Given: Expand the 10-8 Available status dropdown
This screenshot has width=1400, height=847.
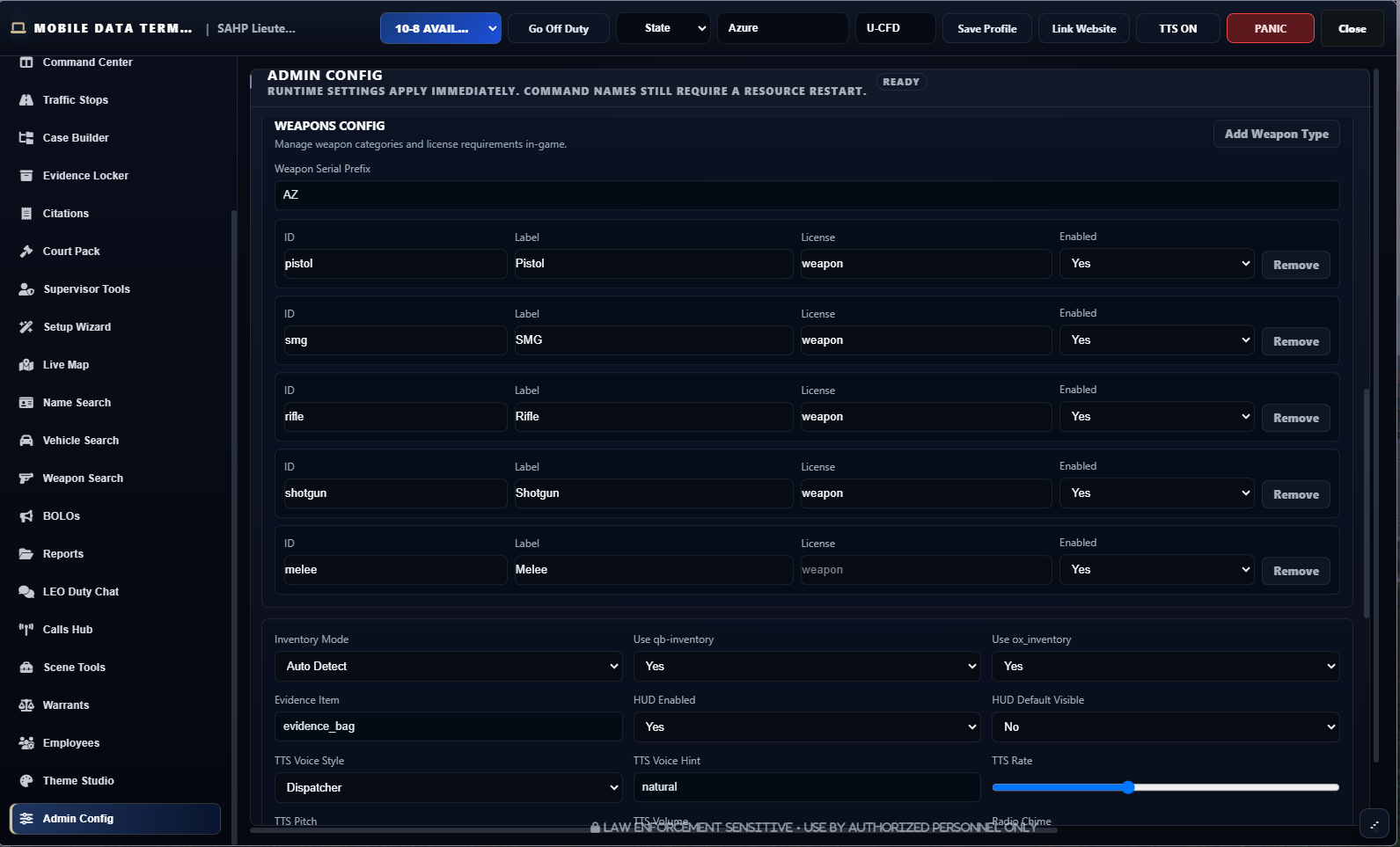Looking at the screenshot, I should (440, 28).
